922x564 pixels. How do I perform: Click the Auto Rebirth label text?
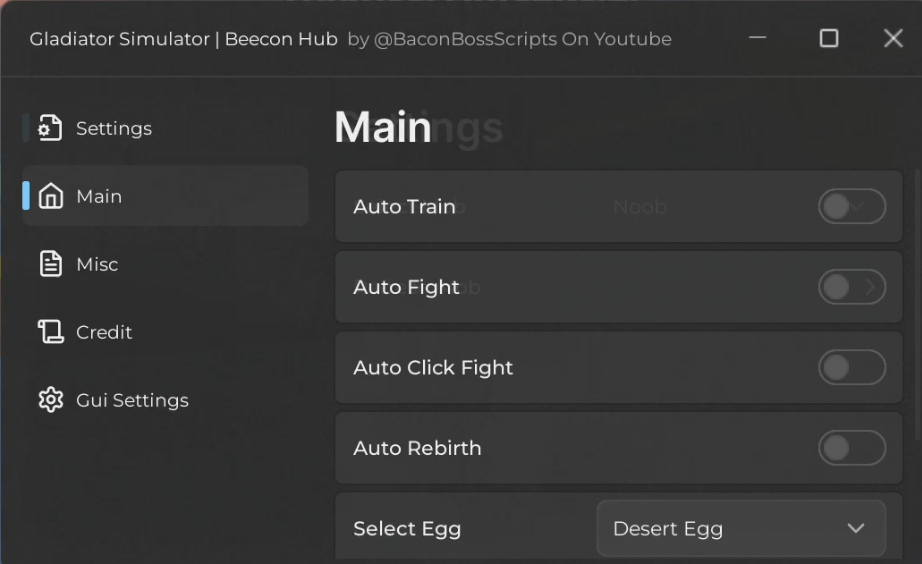(417, 448)
